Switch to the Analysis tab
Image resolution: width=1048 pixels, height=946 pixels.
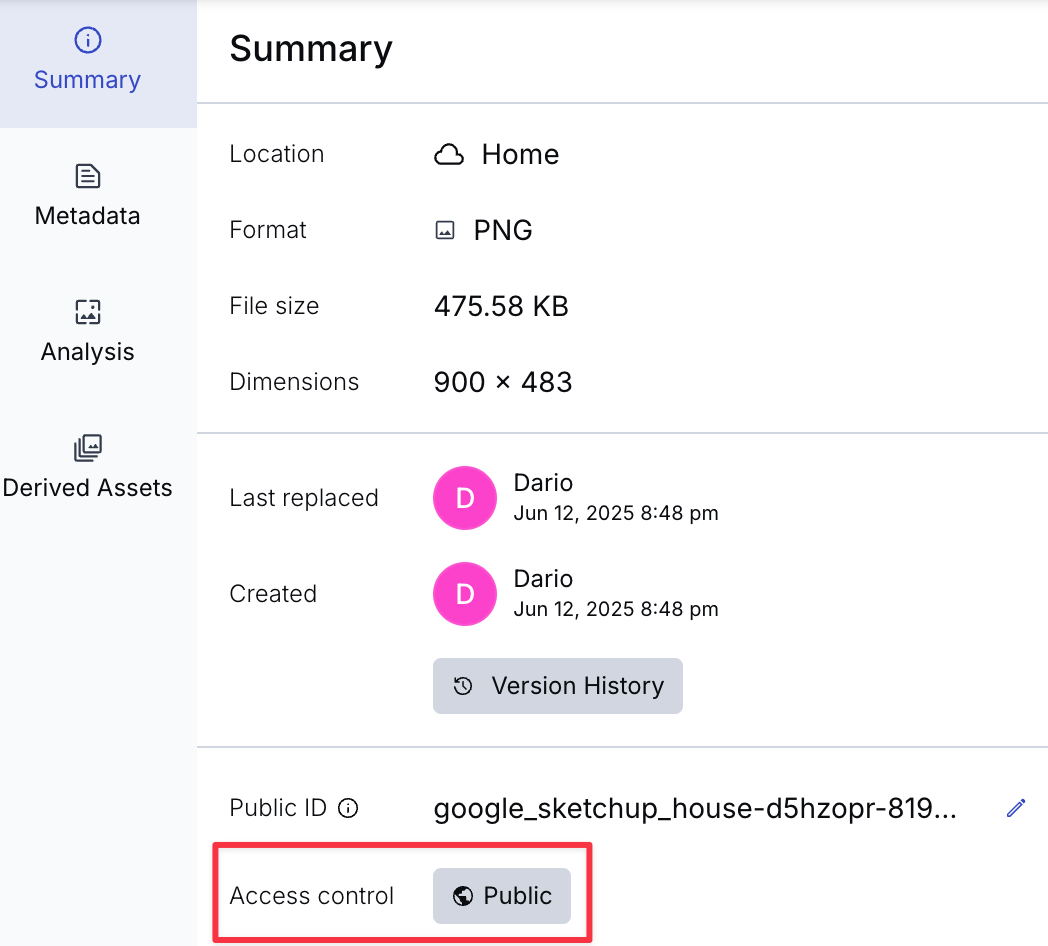88,330
